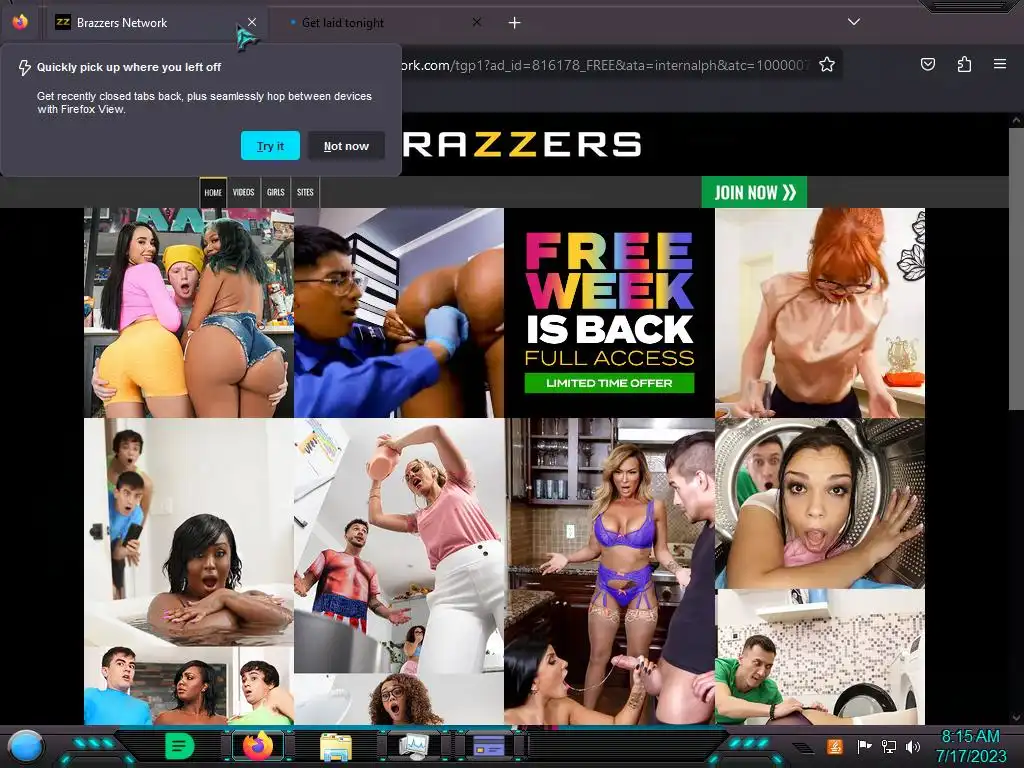Viewport: 1024px width, 768px height.
Task: Bookmark this page with the star icon
Action: pos(827,65)
